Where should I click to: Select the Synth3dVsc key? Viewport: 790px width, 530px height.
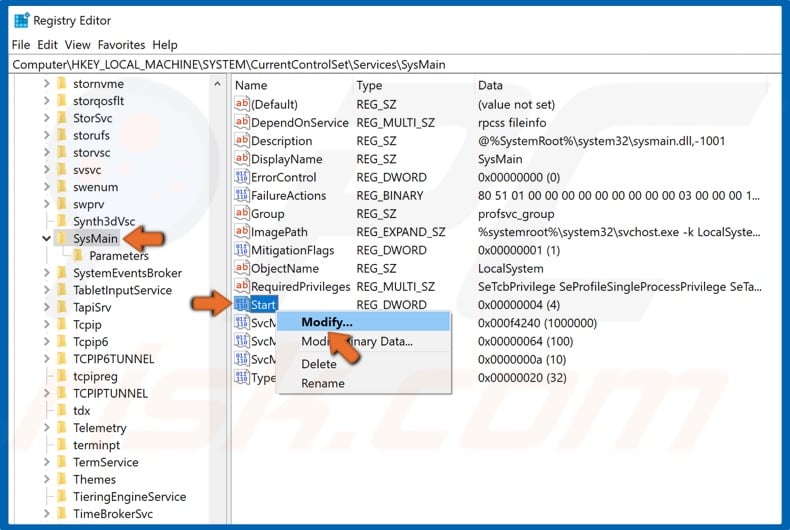click(x=104, y=221)
